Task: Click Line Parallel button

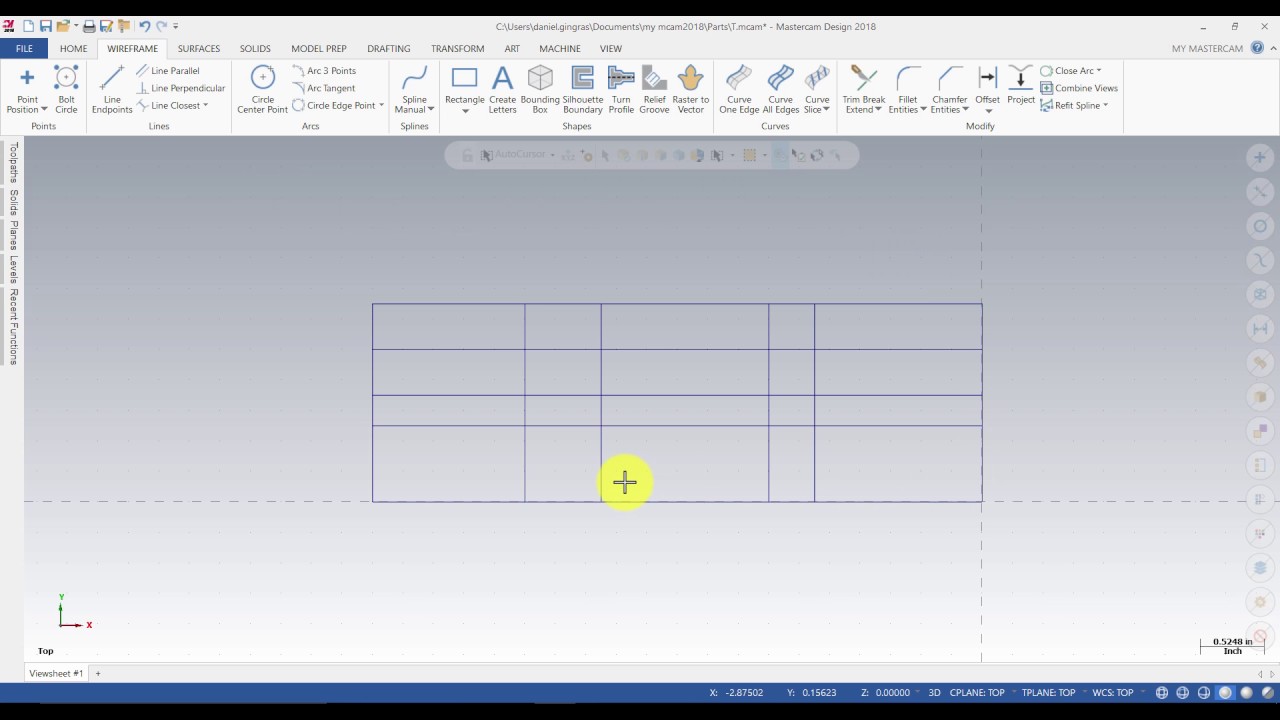Action: pos(167,71)
